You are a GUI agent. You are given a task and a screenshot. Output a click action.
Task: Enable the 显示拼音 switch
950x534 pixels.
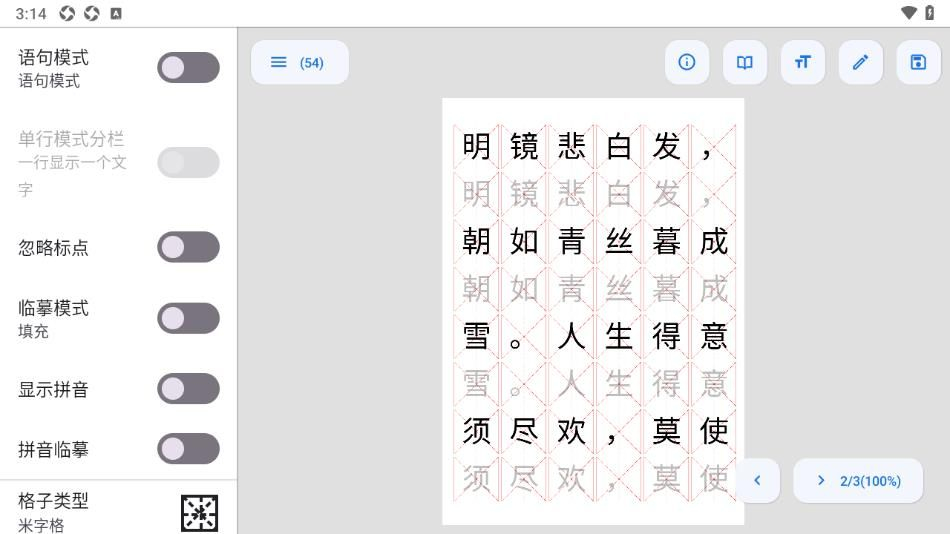188,389
